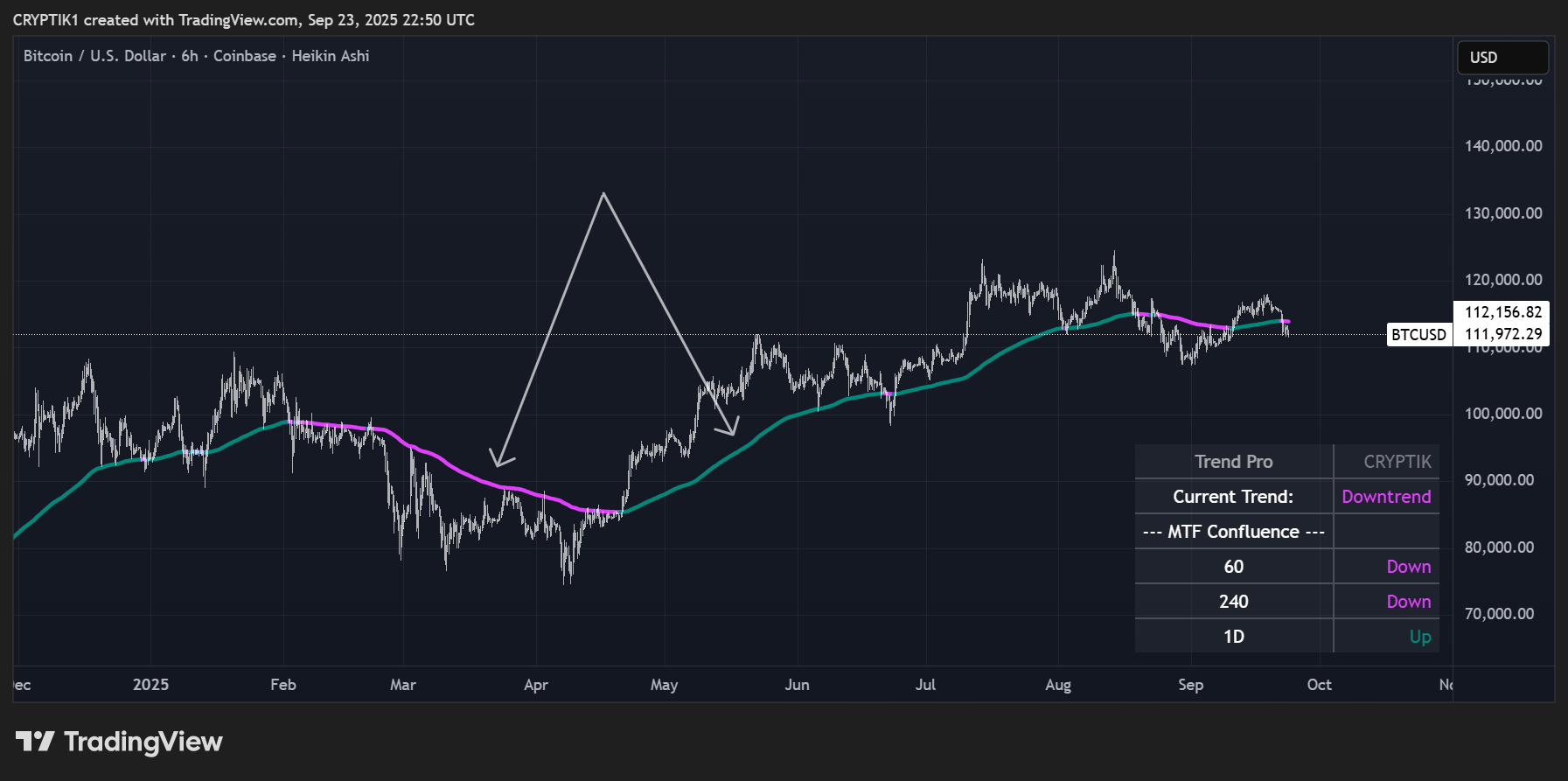Click the Down value beside 60
Screen dimensions: 1568x781
point(1387,567)
